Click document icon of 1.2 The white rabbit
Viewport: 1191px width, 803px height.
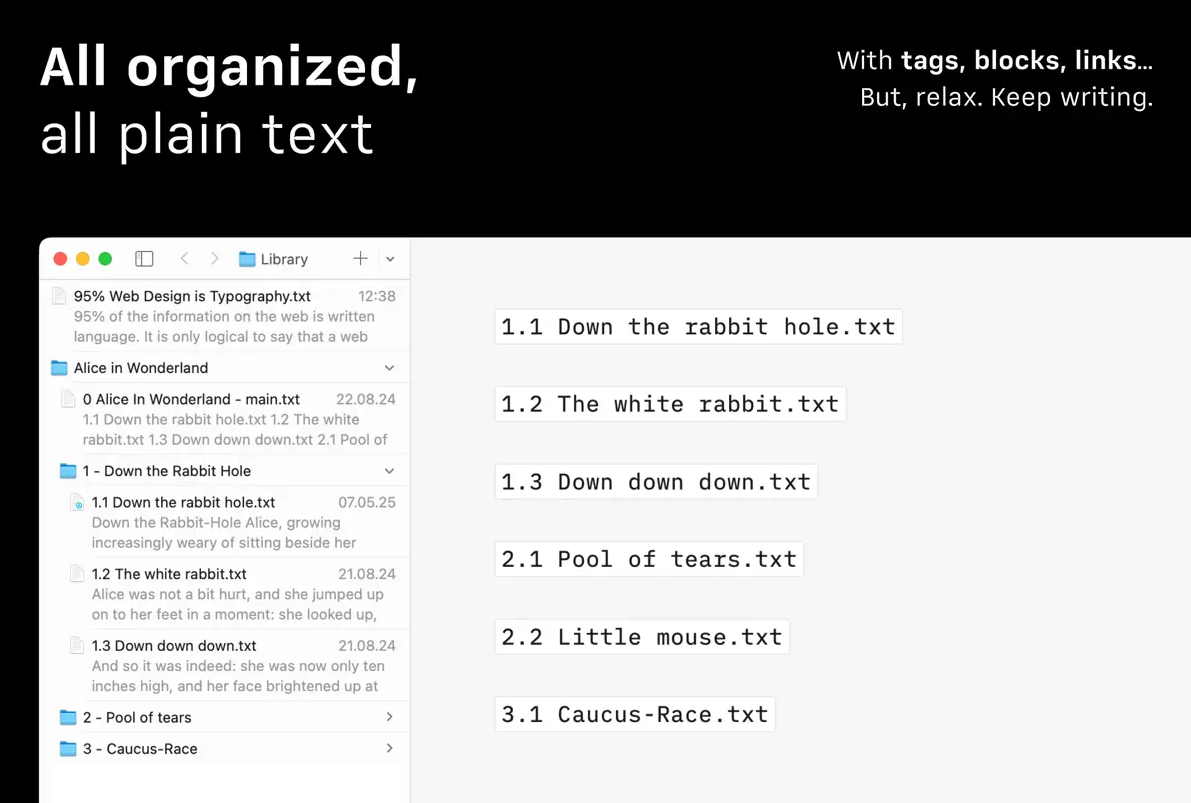77,574
